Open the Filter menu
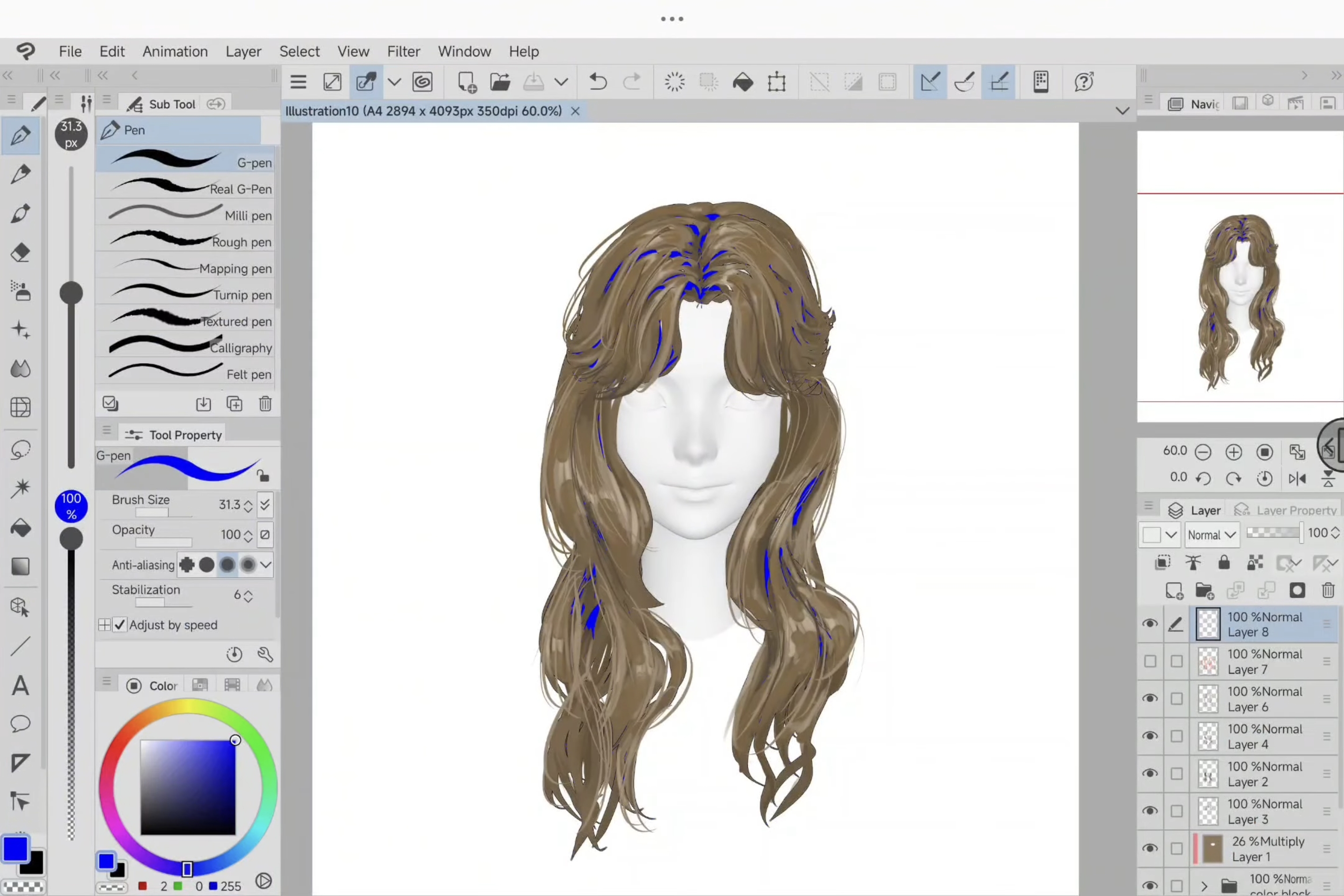Image resolution: width=1344 pixels, height=896 pixels. click(403, 52)
